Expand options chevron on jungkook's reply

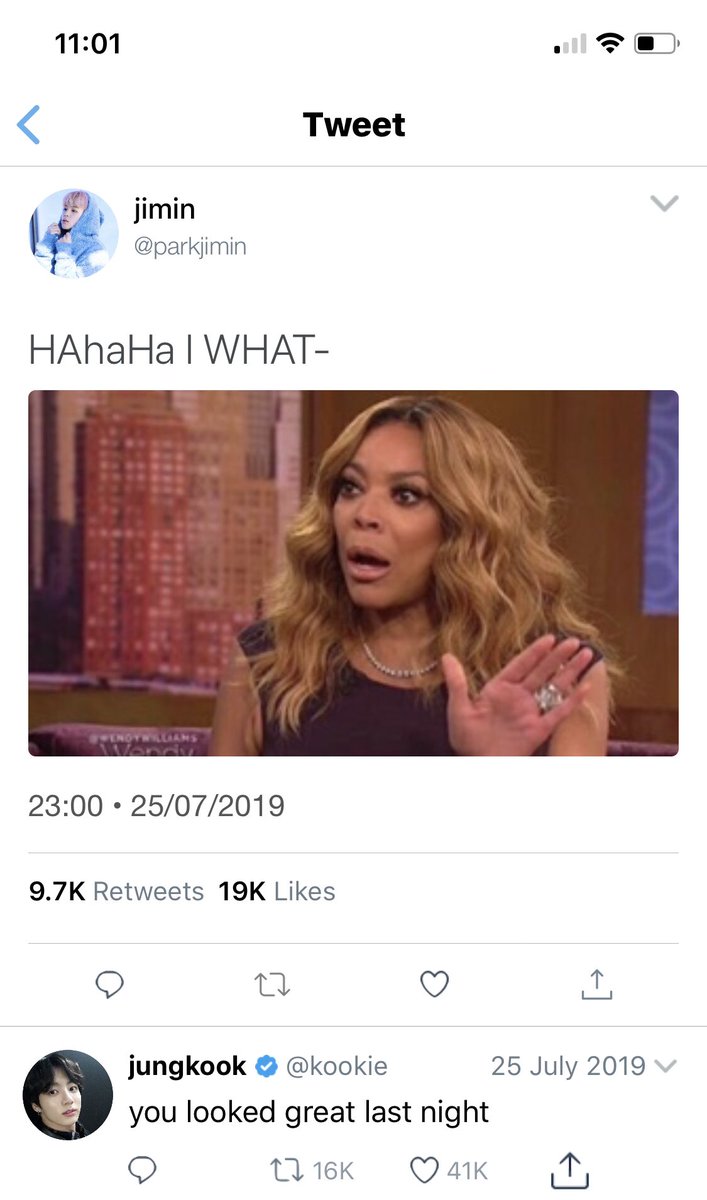(666, 1068)
